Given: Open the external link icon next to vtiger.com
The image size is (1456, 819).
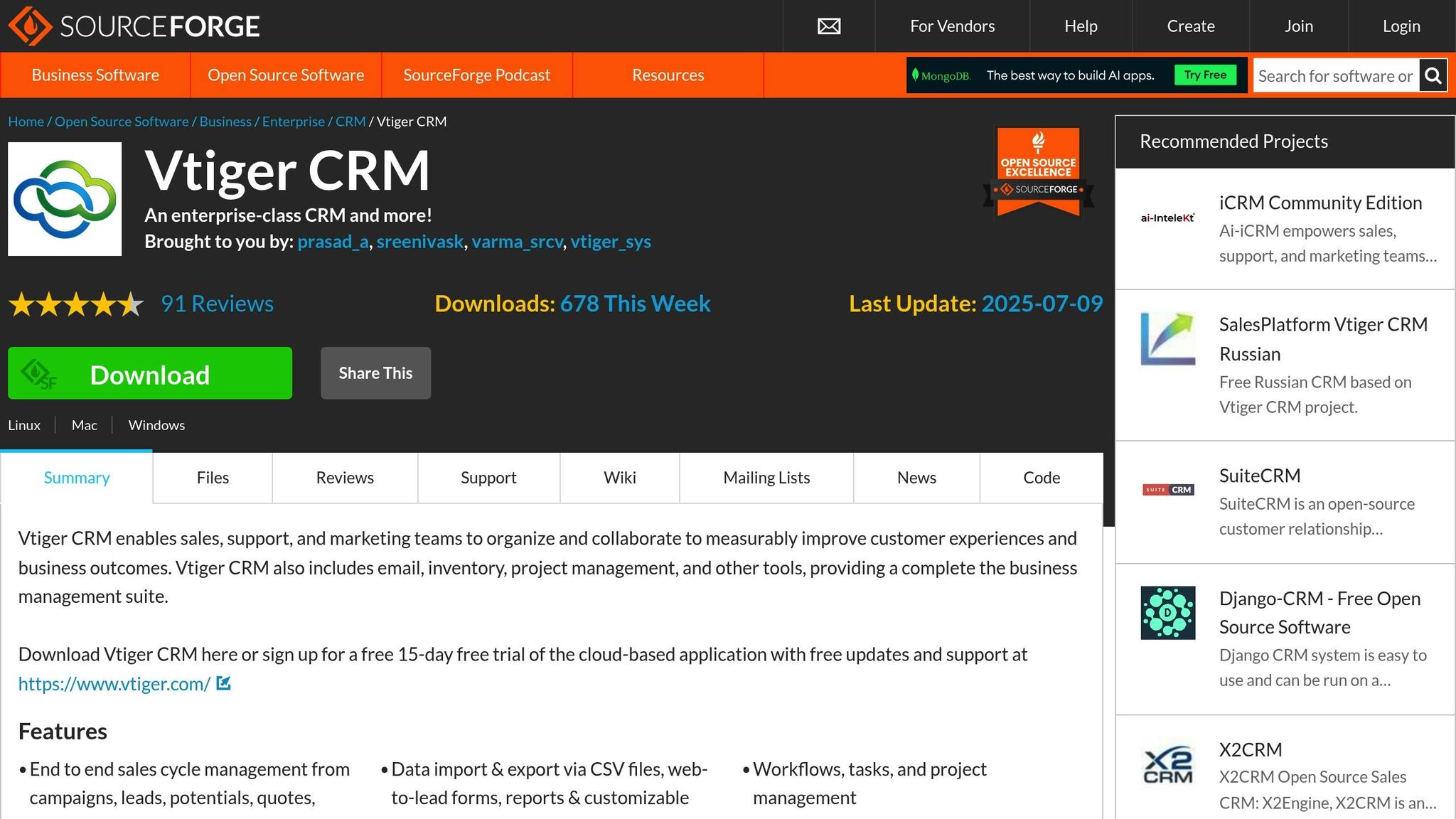Looking at the screenshot, I should click(223, 683).
